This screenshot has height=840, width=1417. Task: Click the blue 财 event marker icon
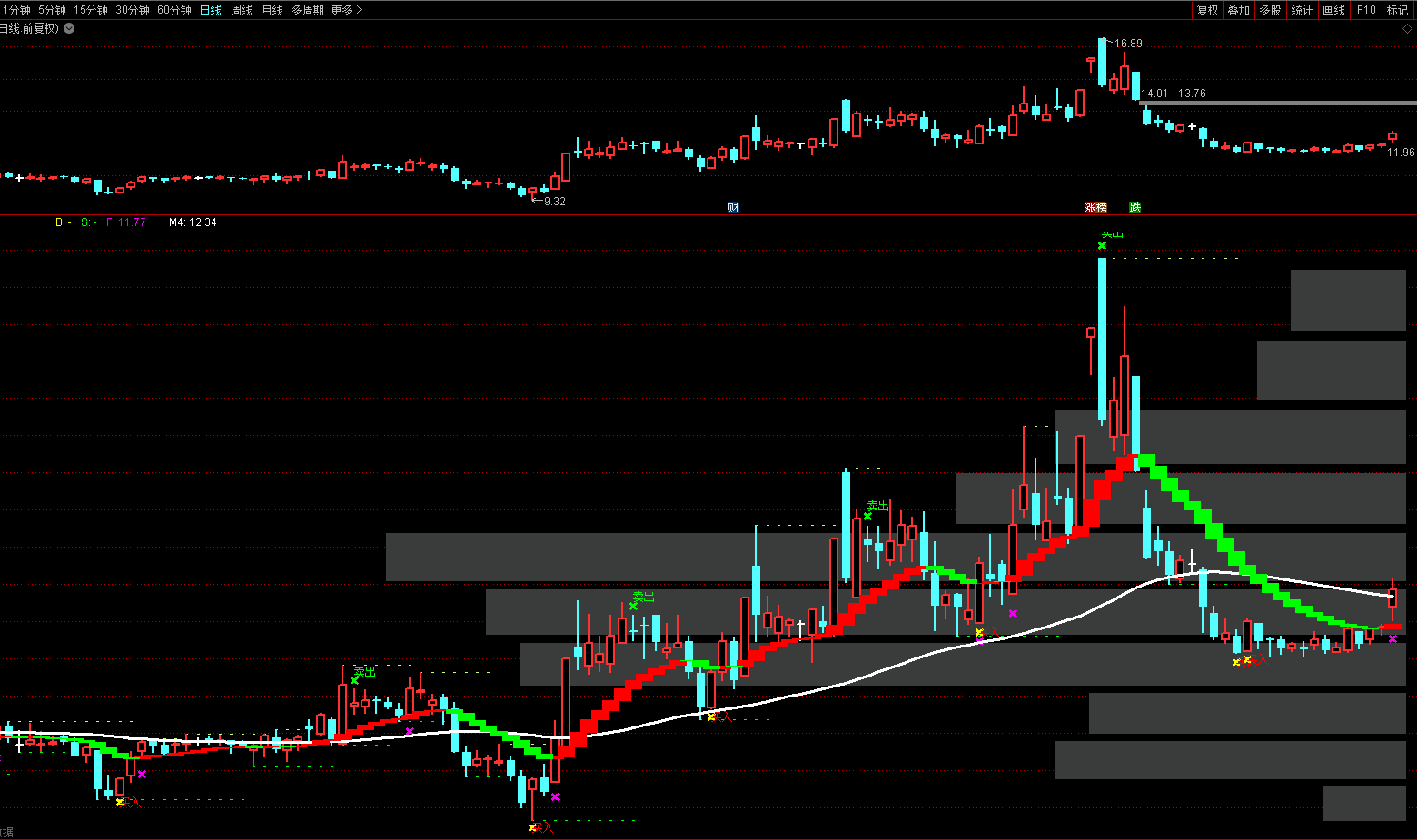[x=733, y=208]
